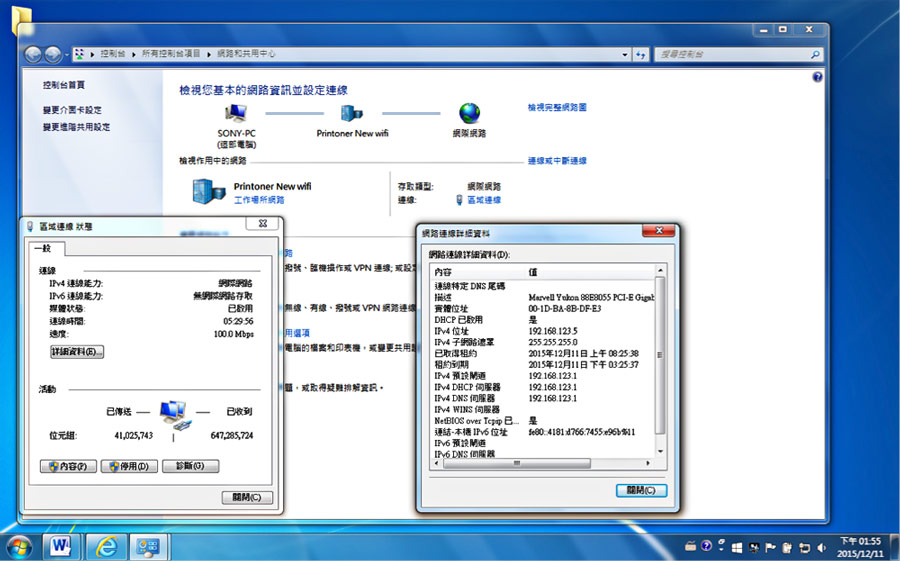Click the help question mark icon in system tray

[x=707, y=546]
